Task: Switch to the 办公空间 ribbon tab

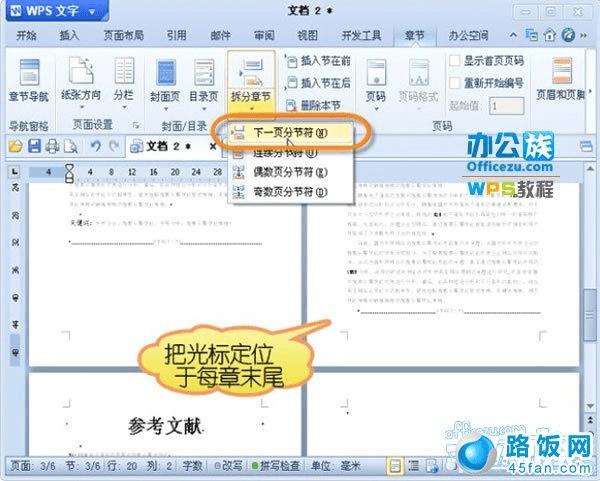Action: (x=468, y=36)
